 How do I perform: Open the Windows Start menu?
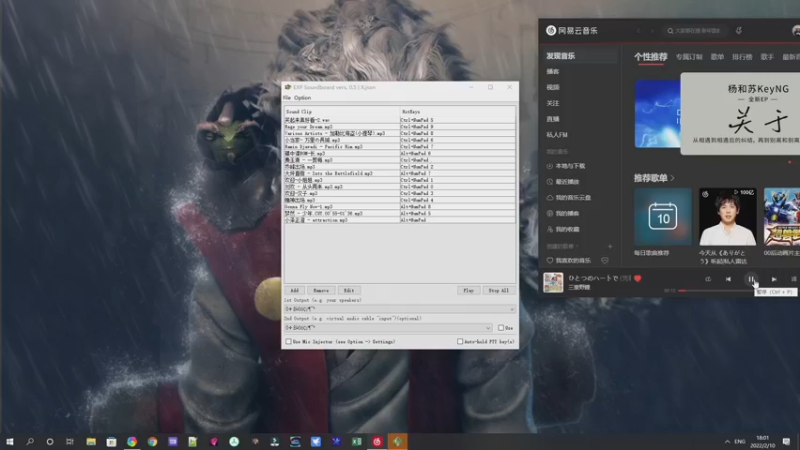click(x=10, y=441)
